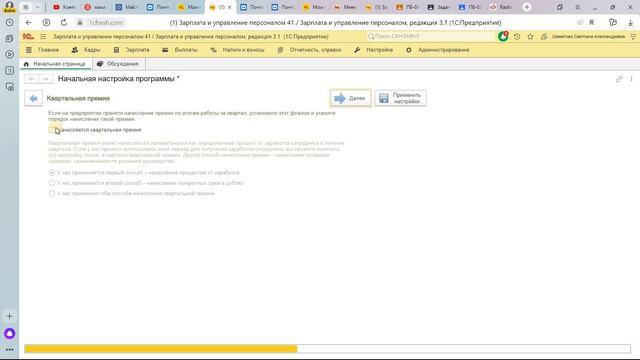
Task: Select second method radio: конкретные суммы в рублях
Action: tap(51, 183)
